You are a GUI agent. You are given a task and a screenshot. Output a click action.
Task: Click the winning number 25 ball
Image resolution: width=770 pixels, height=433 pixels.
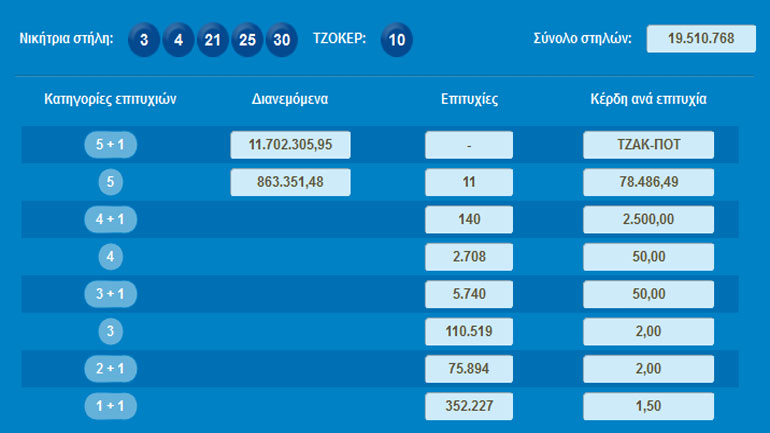point(247,40)
